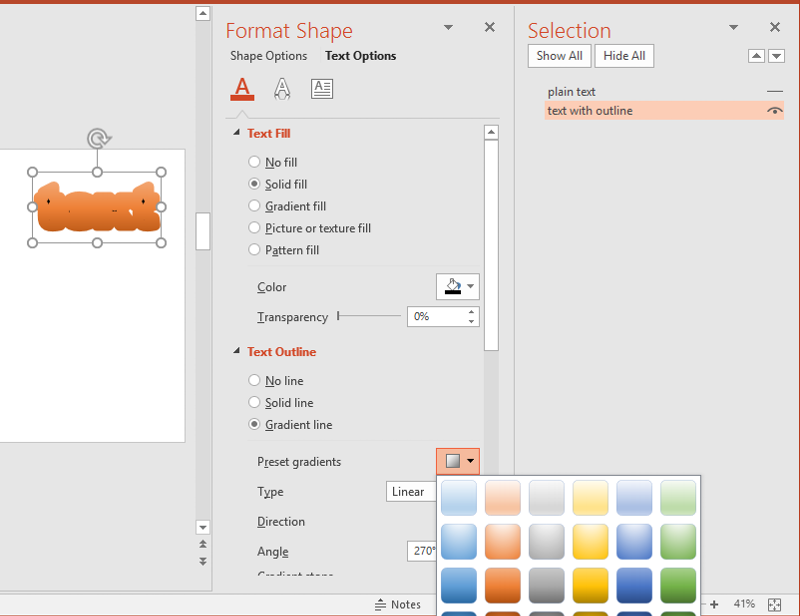Choose dark green gradient in third row
800x616 pixels.
678,585
